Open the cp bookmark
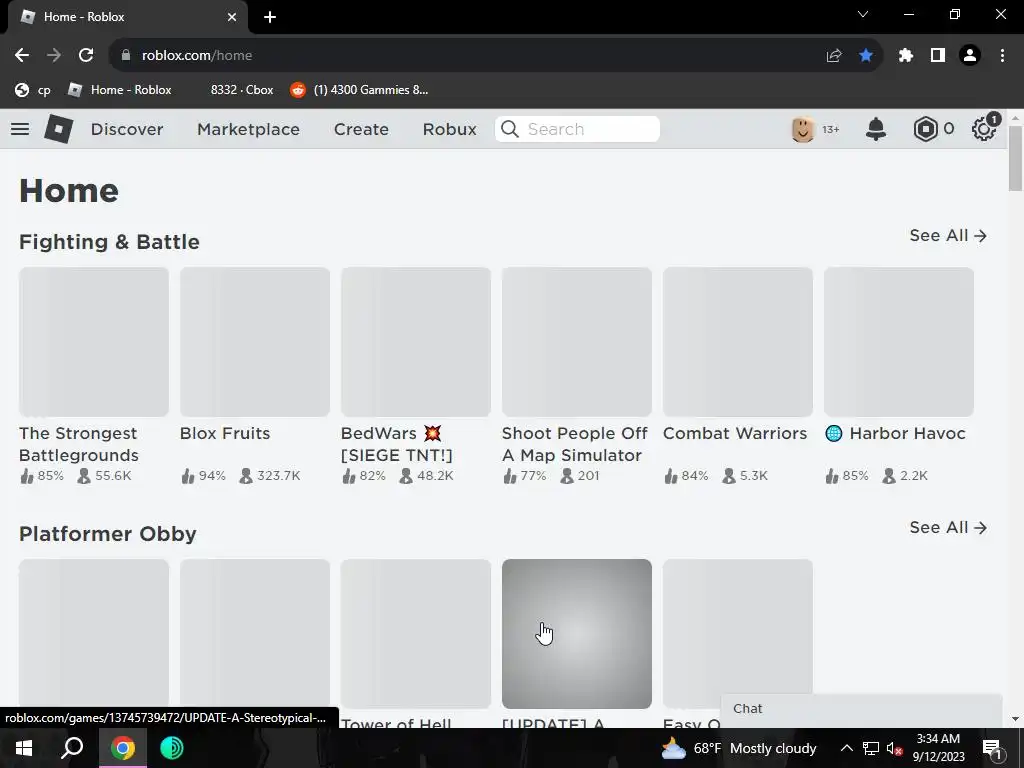The width and height of the screenshot is (1024, 768). point(33,90)
